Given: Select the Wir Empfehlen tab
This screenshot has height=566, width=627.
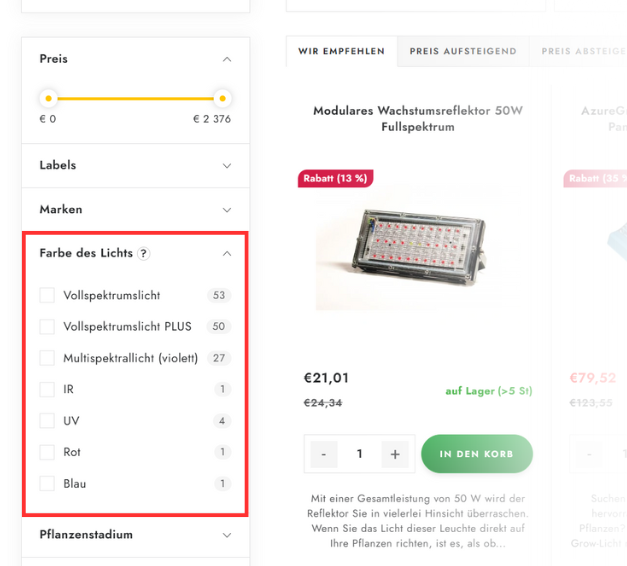Looking at the screenshot, I should [341, 51].
